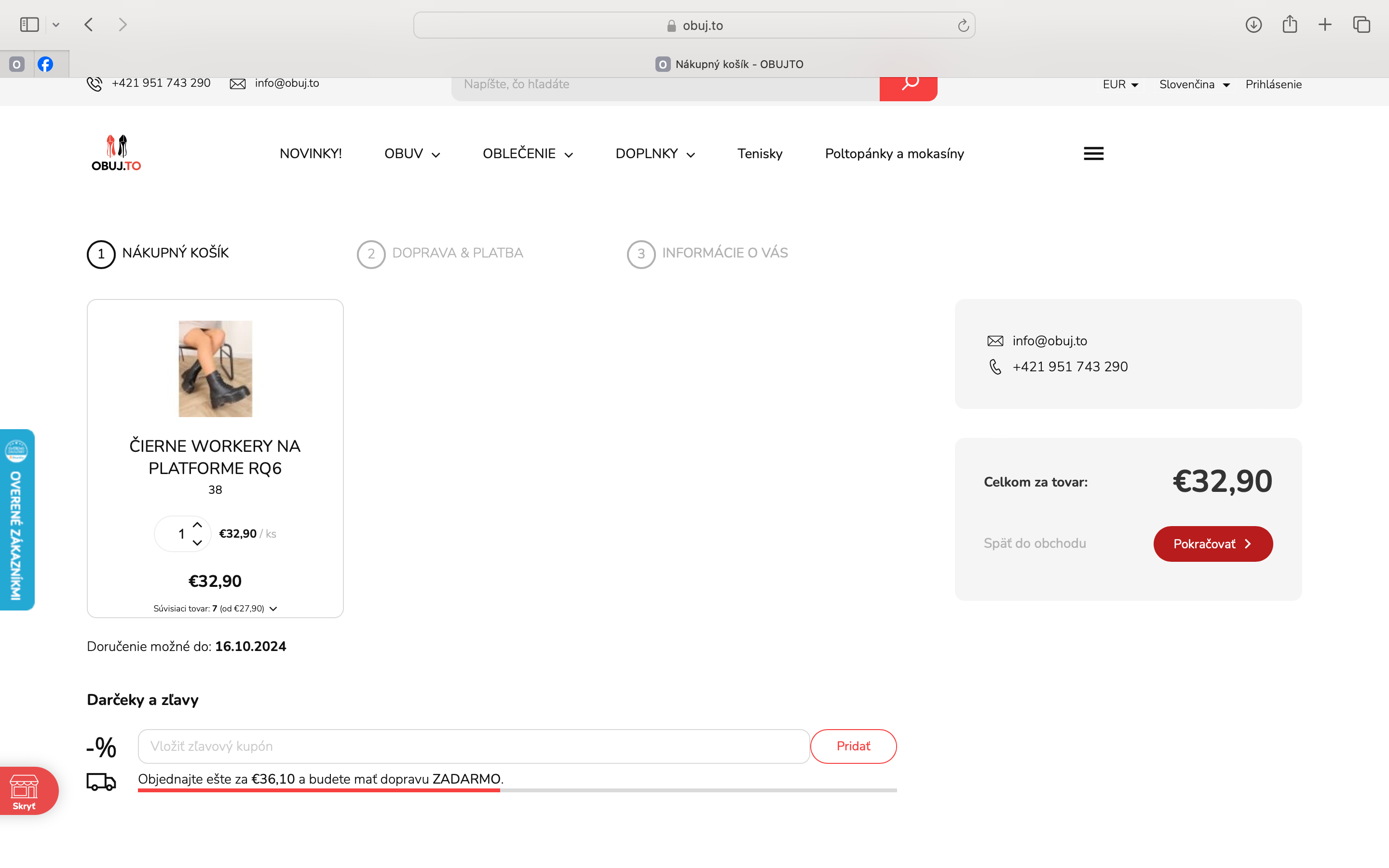The image size is (1389, 868).
Task: Click the Overené zákazníkmi side badge
Action: click(17, 519)
